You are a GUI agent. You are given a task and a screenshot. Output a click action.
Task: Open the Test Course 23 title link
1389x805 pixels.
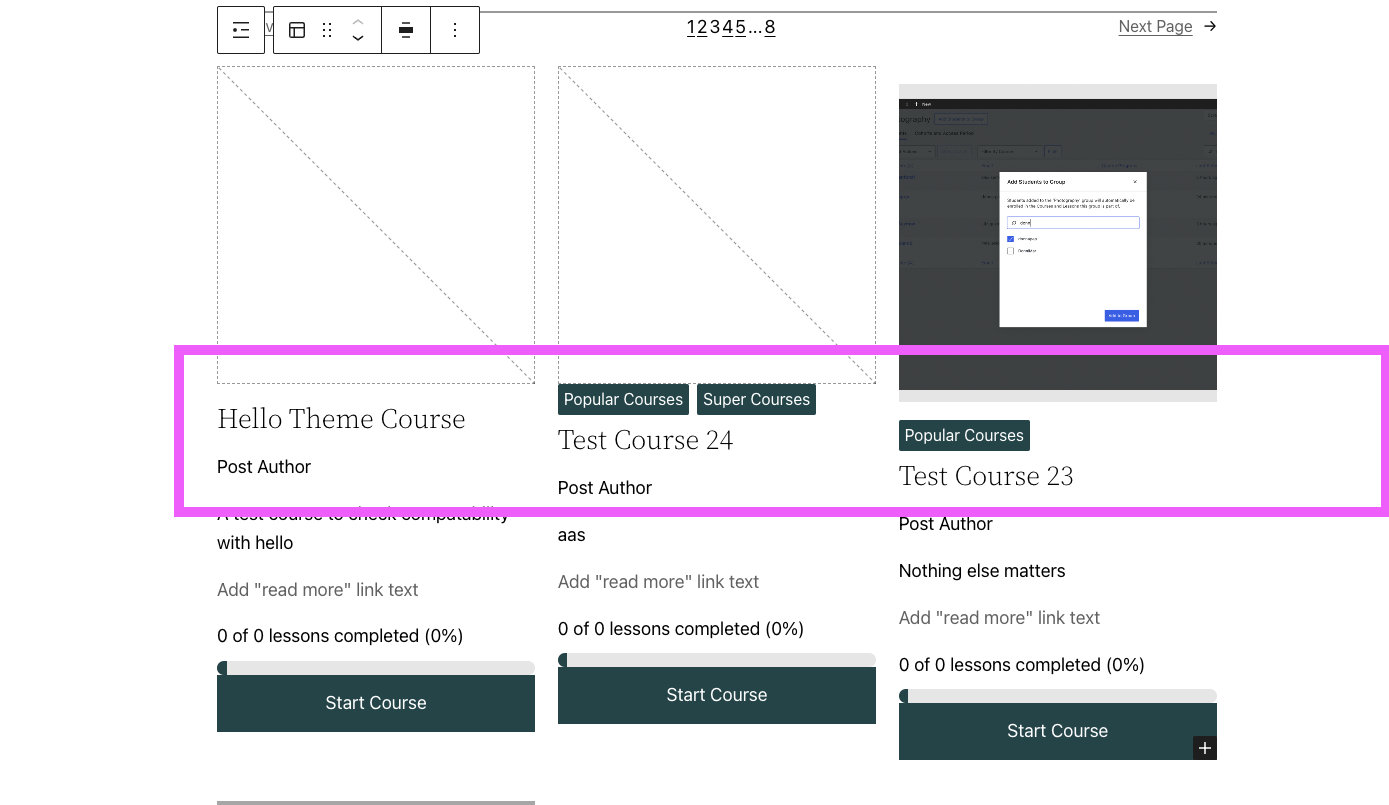[x=985, y=475]
